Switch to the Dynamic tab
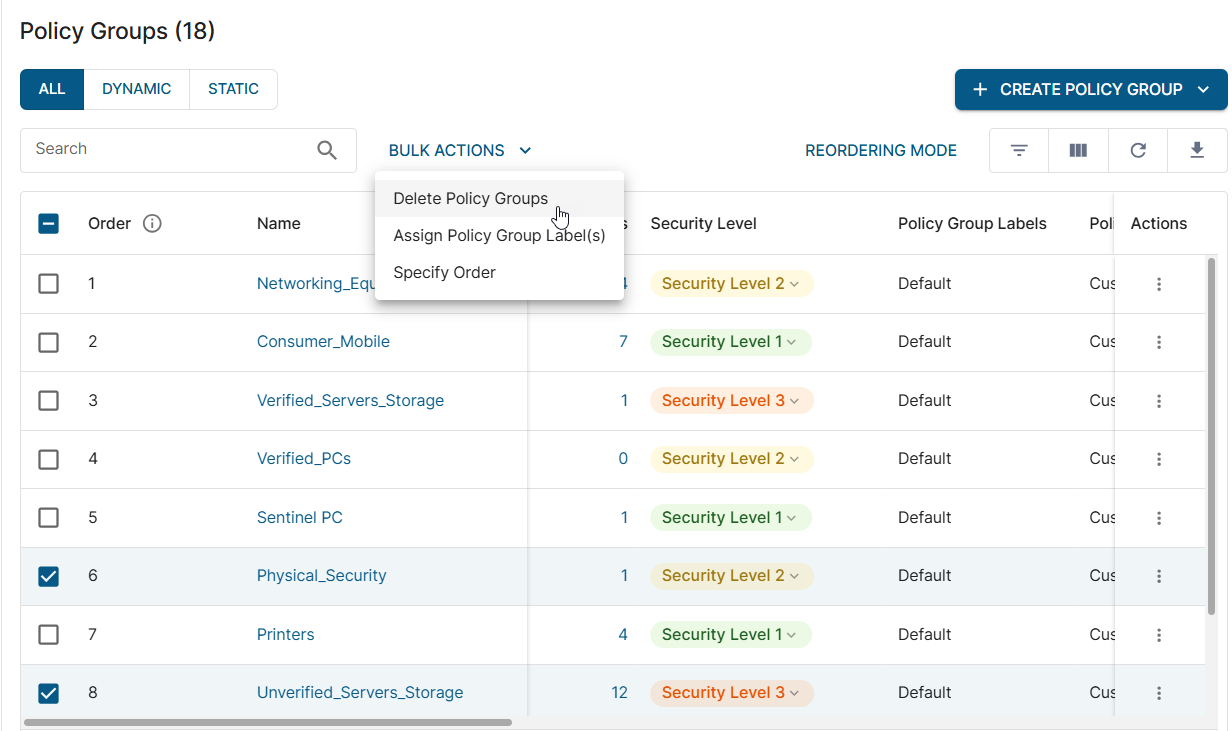The height and width of the screenshot is (731, 1232). click(x=136, y=89)
